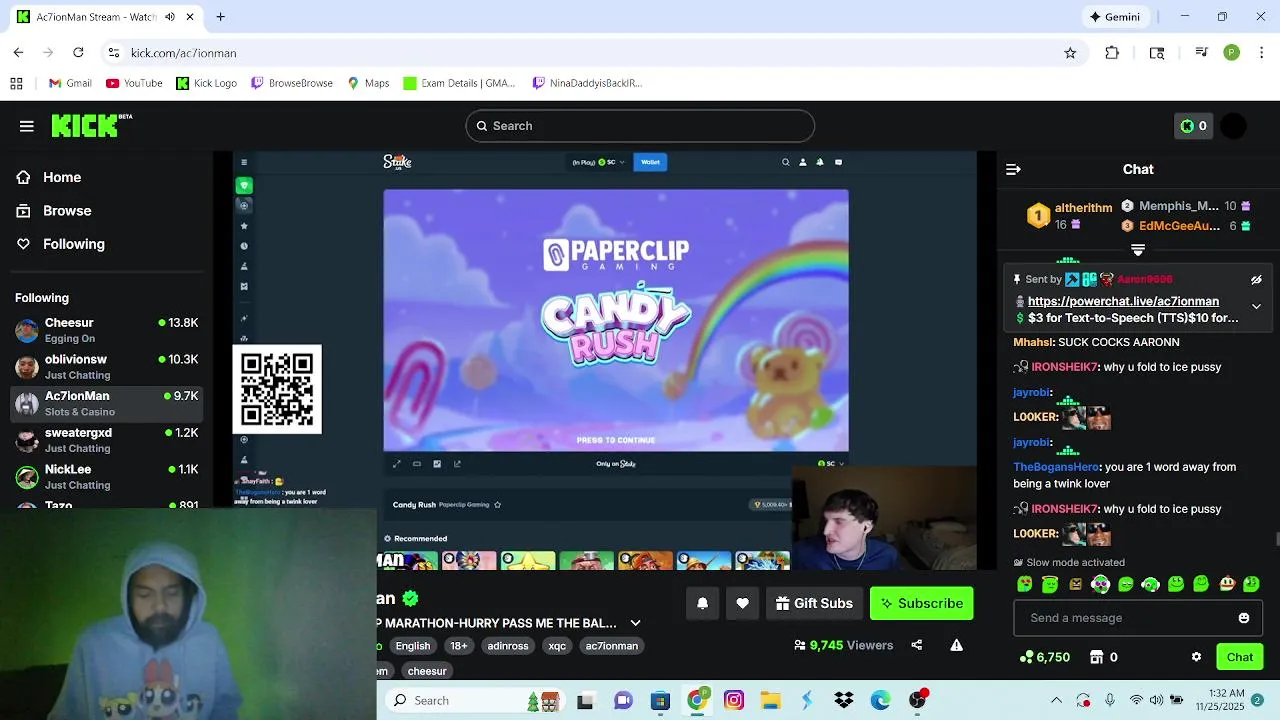Open the powerchat.live/ac7ionman link
The height and width of the screenshot is (720, 1280).
(1123, 301)
